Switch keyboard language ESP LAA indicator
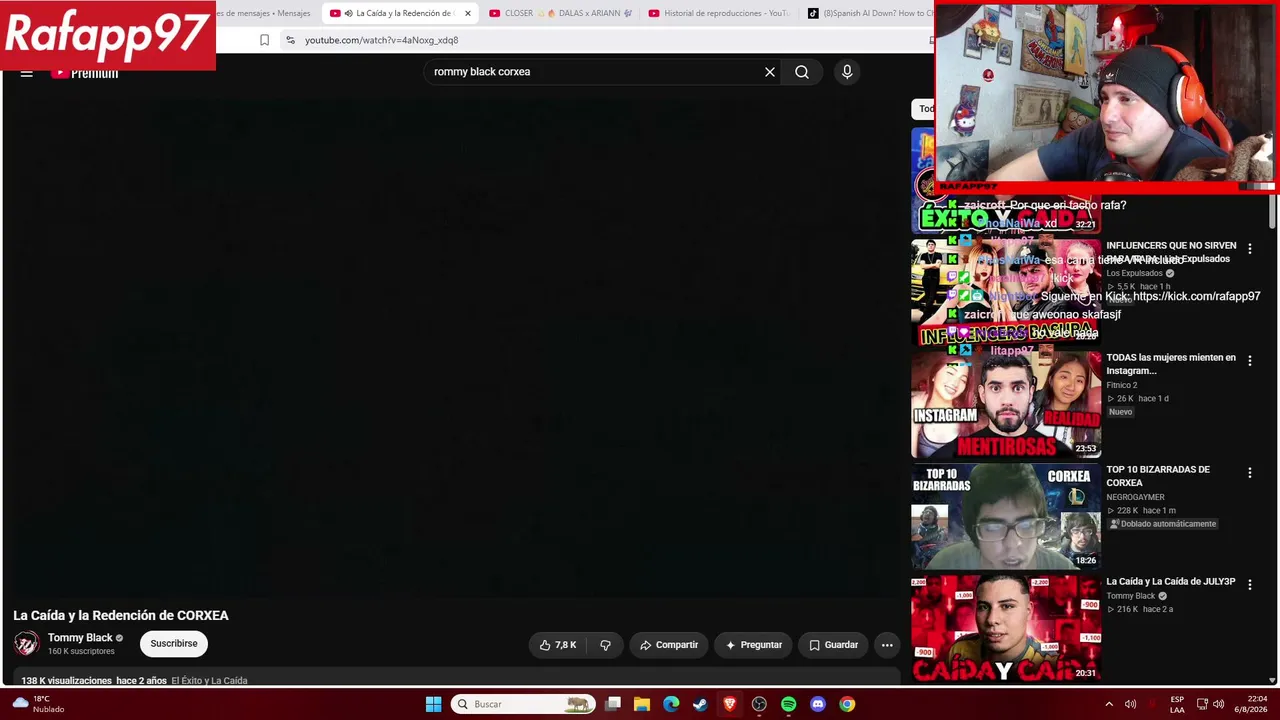The image size is (1280, 720). 1177,704
